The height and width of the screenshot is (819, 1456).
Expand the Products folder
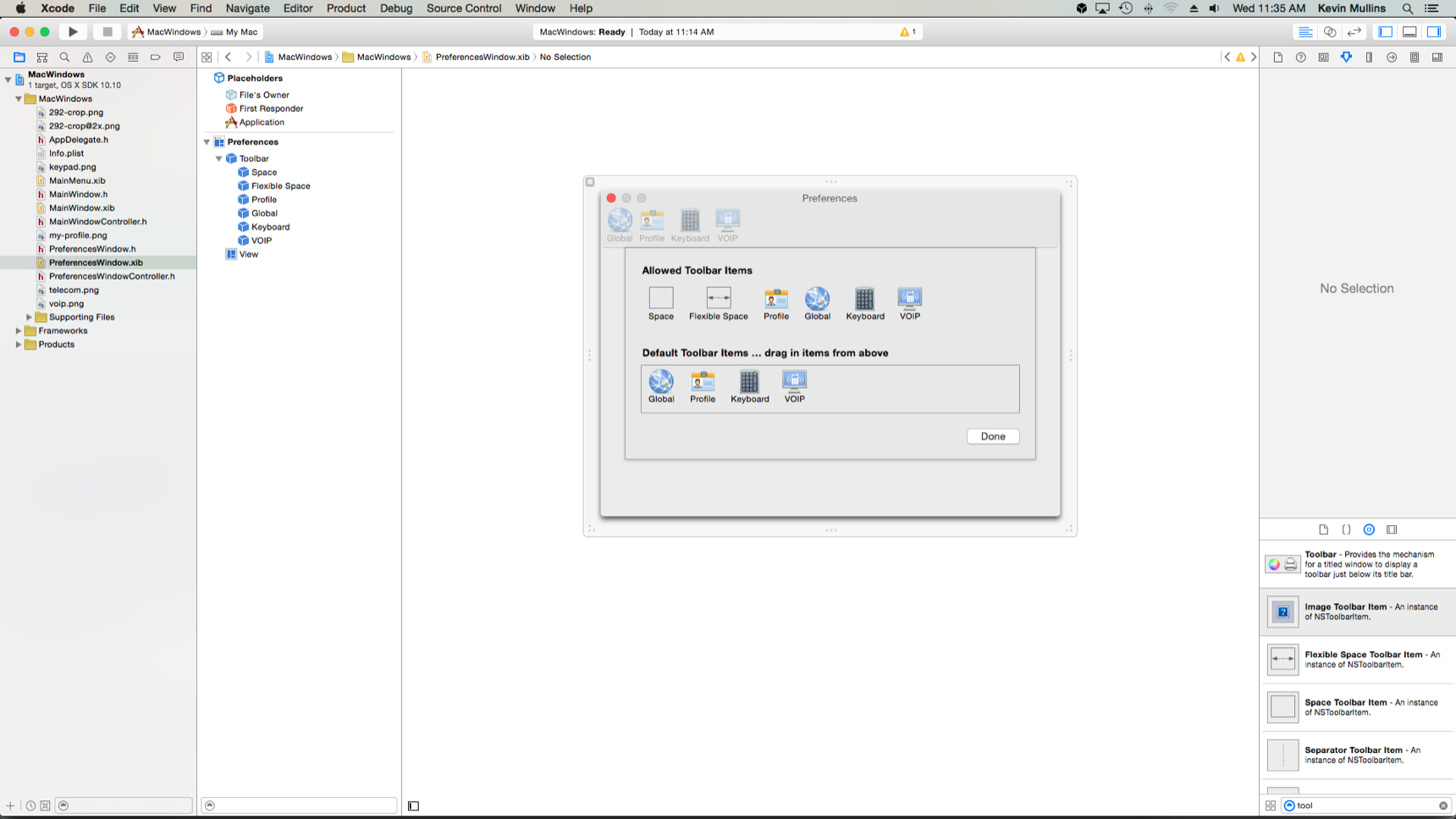[x=19, y=345]
